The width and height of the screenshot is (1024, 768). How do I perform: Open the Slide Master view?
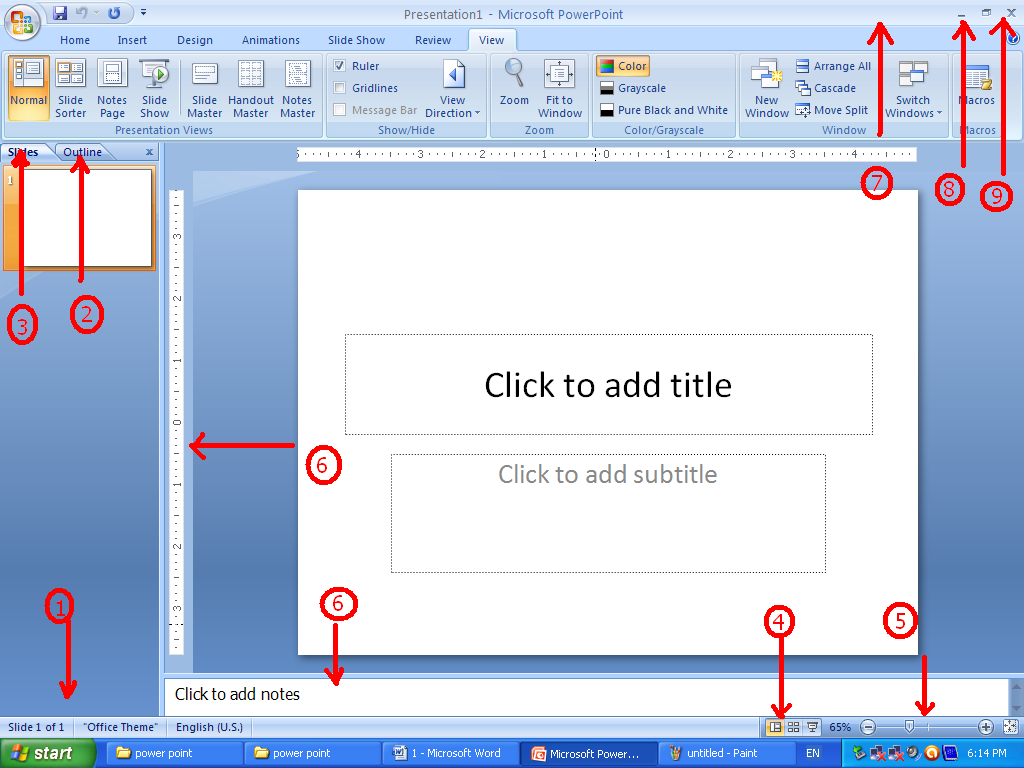pyautogui.click(x=204, y=88)
